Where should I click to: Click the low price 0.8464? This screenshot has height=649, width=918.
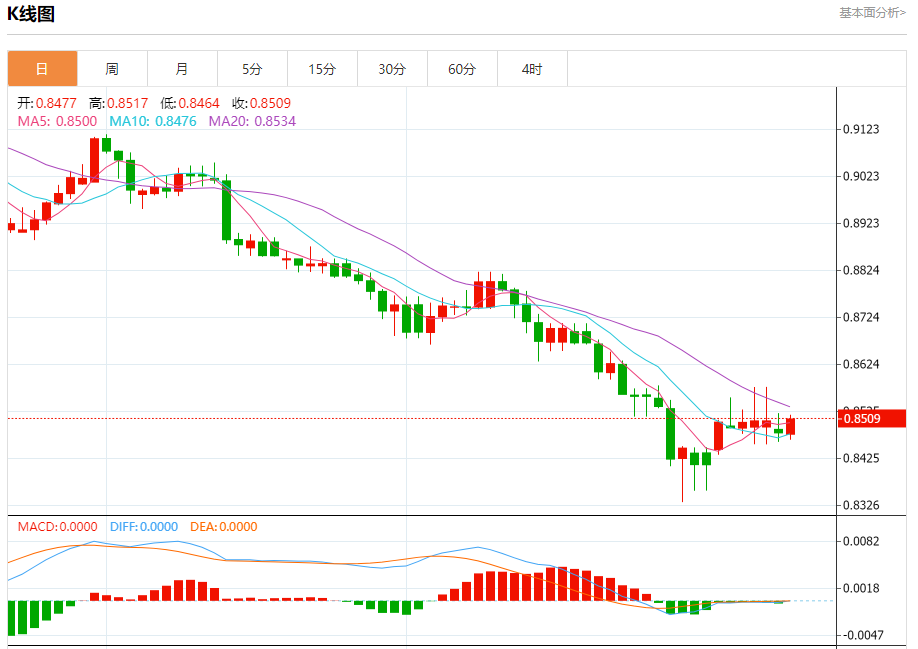pyautogui.click(x=199, y=104)
